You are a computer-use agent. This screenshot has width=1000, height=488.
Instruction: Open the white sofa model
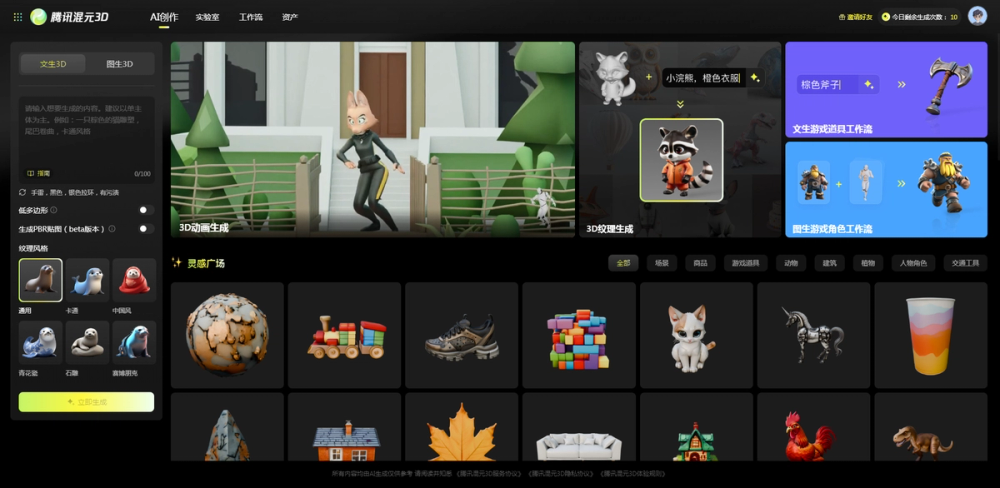click(579, 427)
